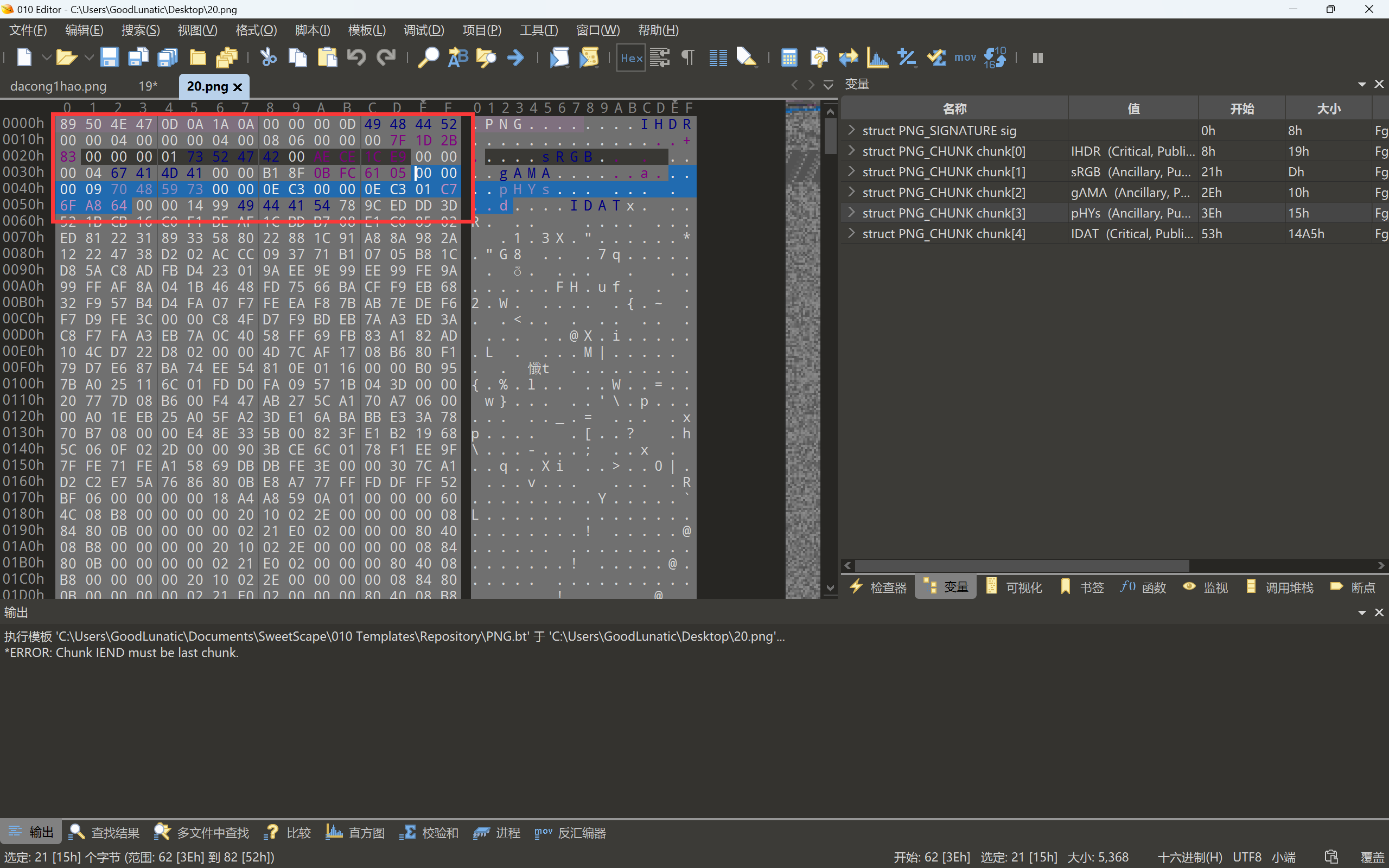
Task: Click the pause icon in toolbar
Action: (1037, 58)
